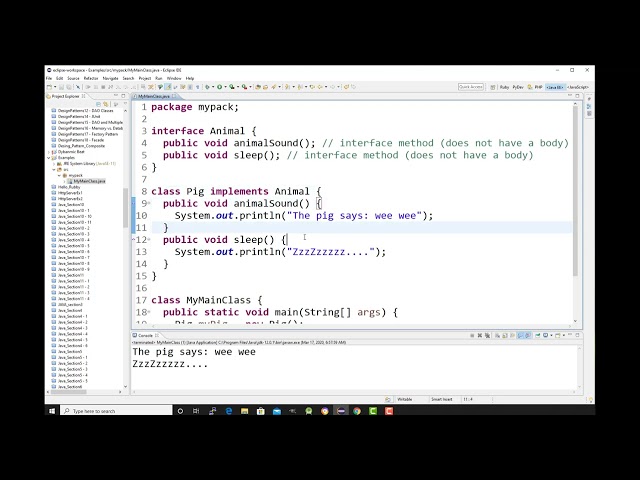Minimize the Console view panel

point(570,335)
